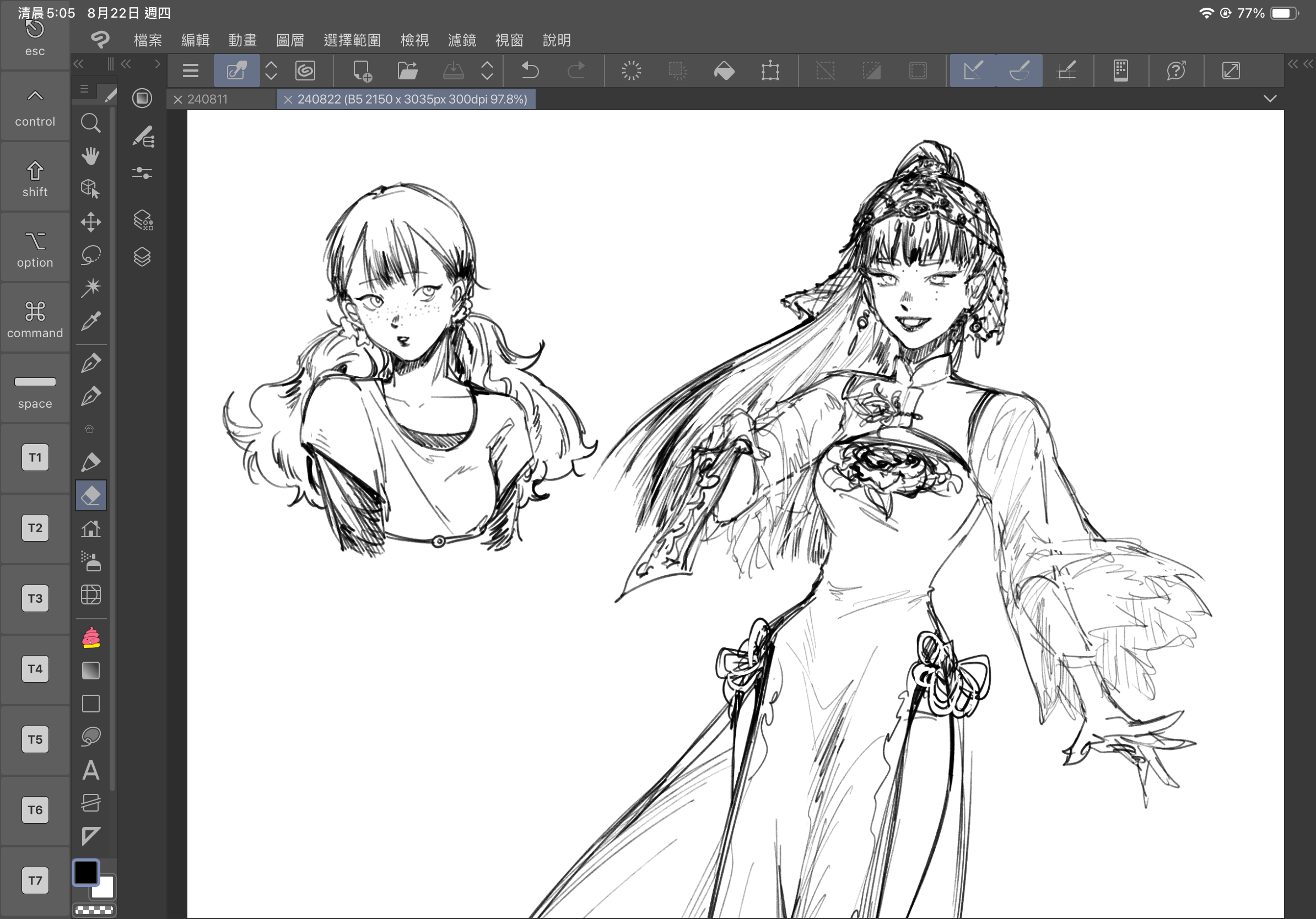Open the Tool Property sliders palette

pyautogui.click(x=142, y=172)
